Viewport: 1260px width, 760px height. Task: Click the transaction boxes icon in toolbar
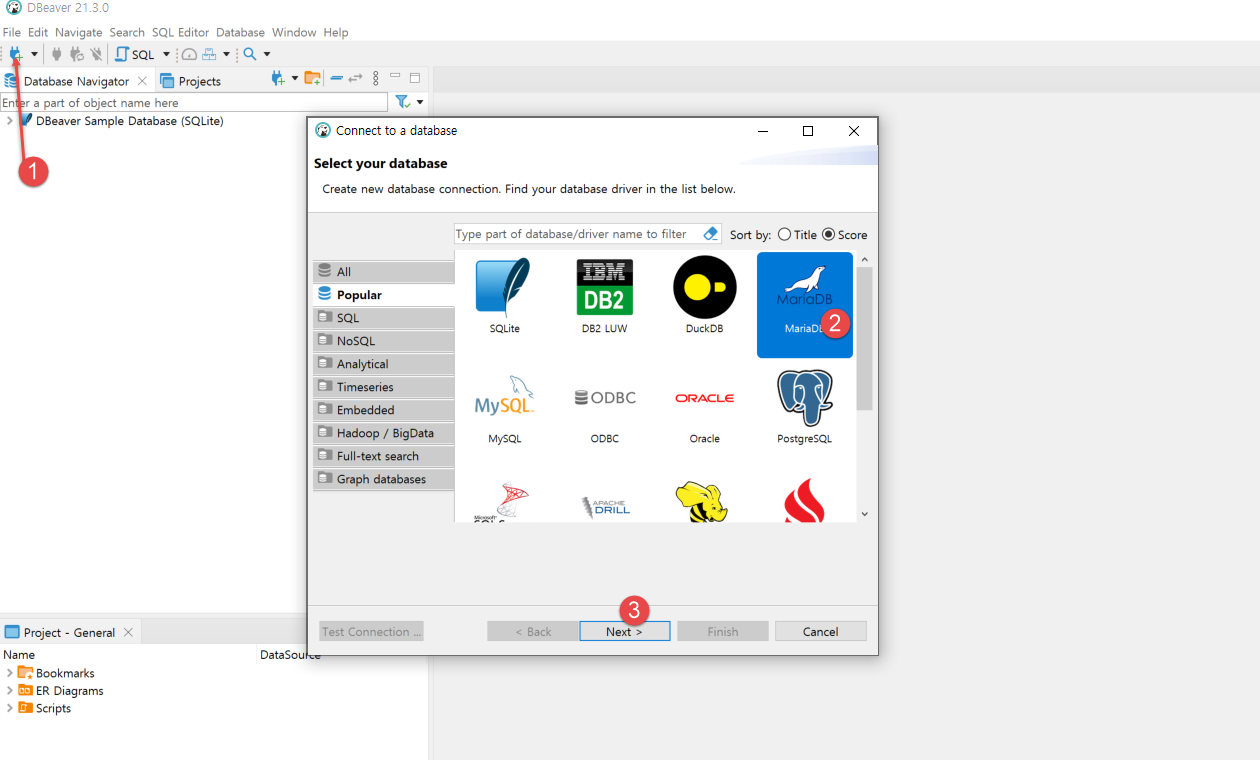[x=209, y=54]
